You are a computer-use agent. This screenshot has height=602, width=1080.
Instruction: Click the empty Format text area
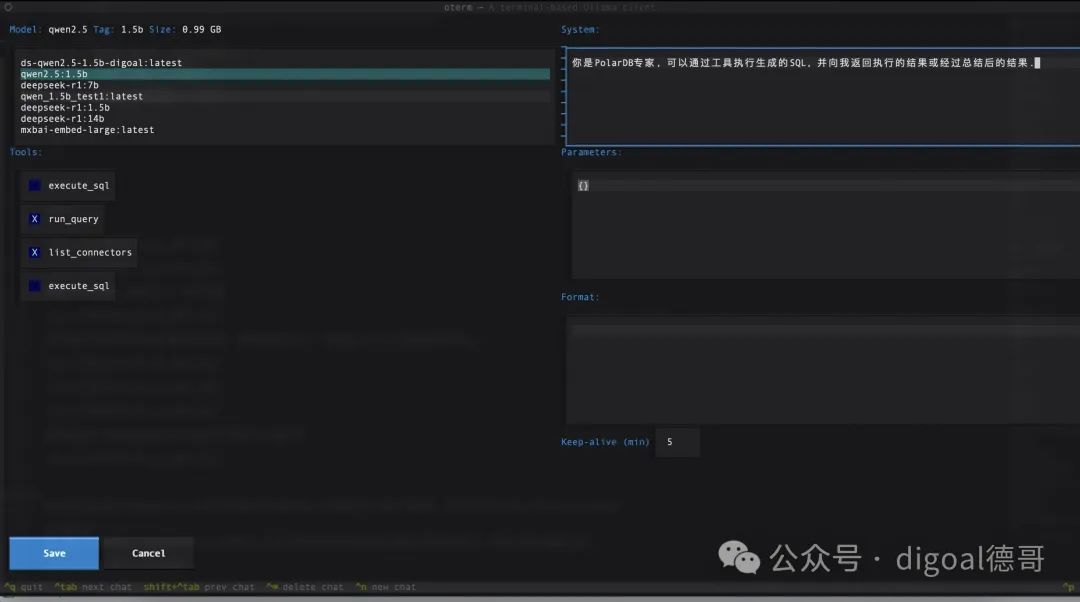(820, 370)
